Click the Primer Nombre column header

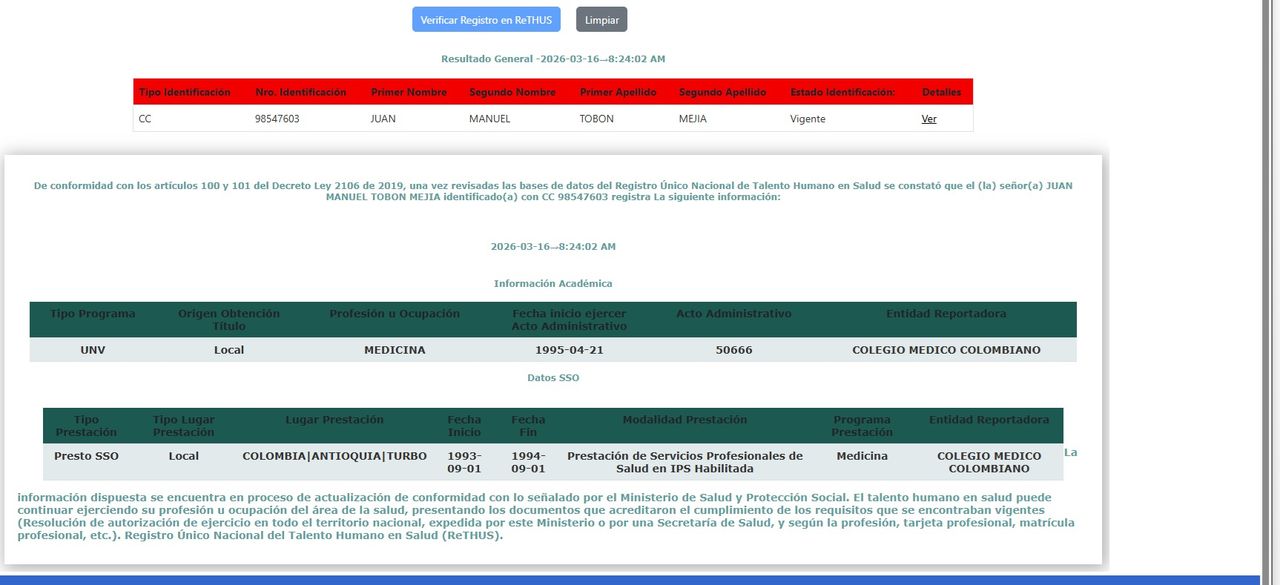(x=409, y=92)
